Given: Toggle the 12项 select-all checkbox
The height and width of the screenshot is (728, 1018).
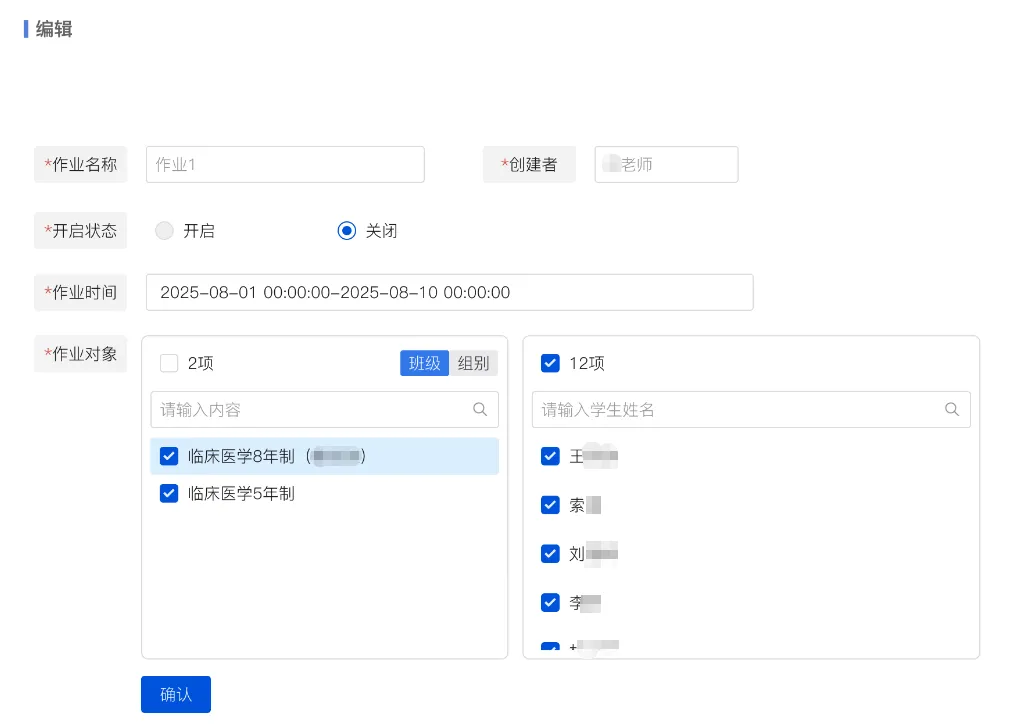Looking at the screenshot, I should pyautogui.click(x=550, y=363).
